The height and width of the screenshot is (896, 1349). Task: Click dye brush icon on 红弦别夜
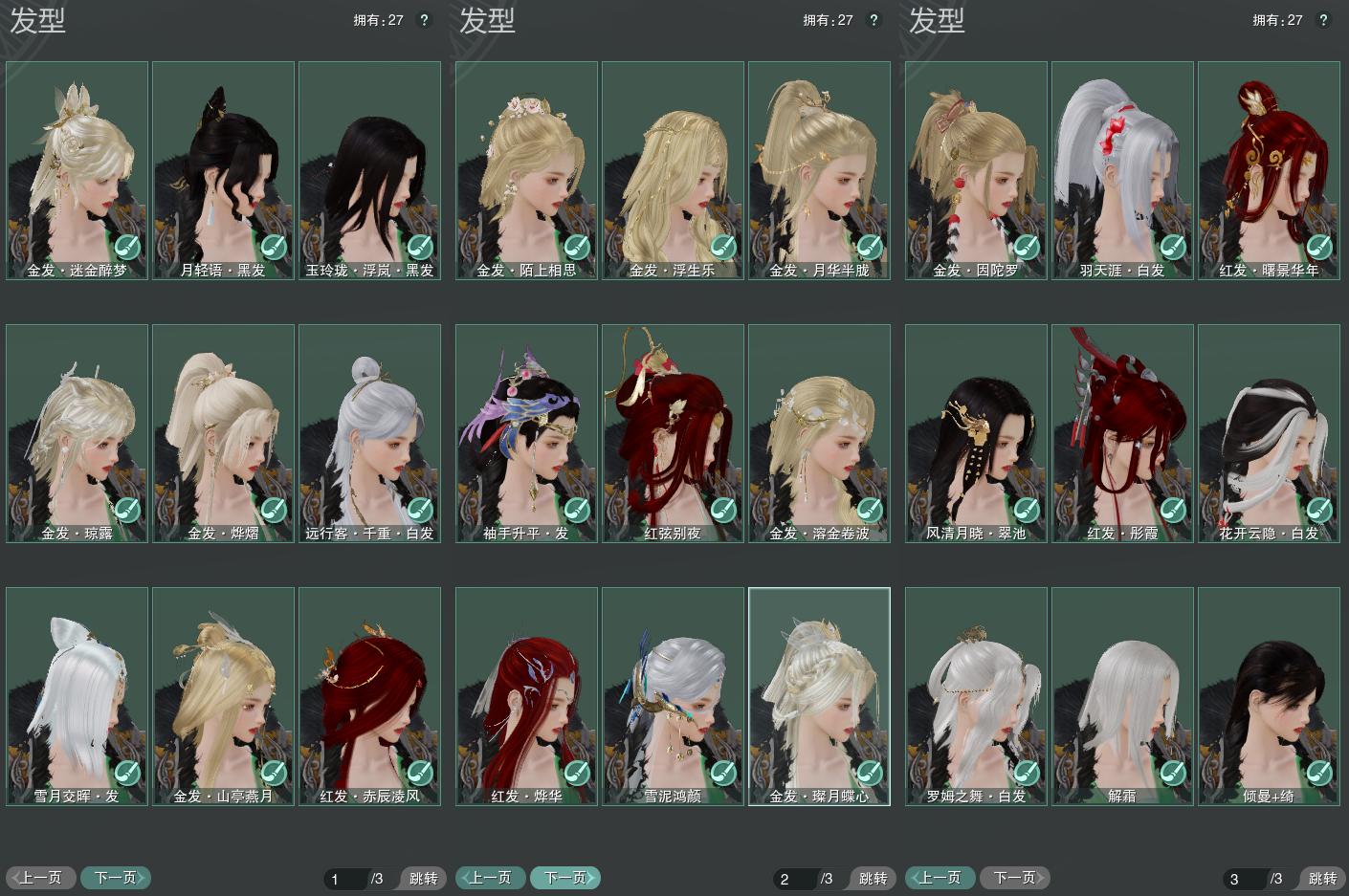tap(723, 511)
